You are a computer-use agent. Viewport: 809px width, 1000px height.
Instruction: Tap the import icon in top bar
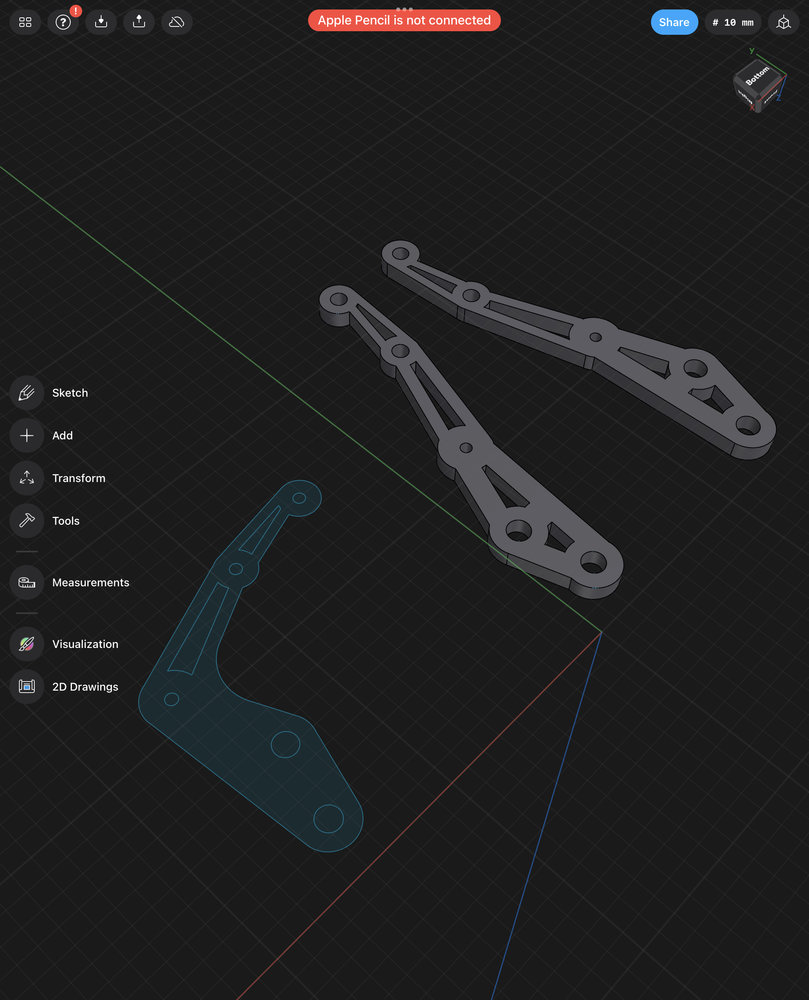(101, 22)
